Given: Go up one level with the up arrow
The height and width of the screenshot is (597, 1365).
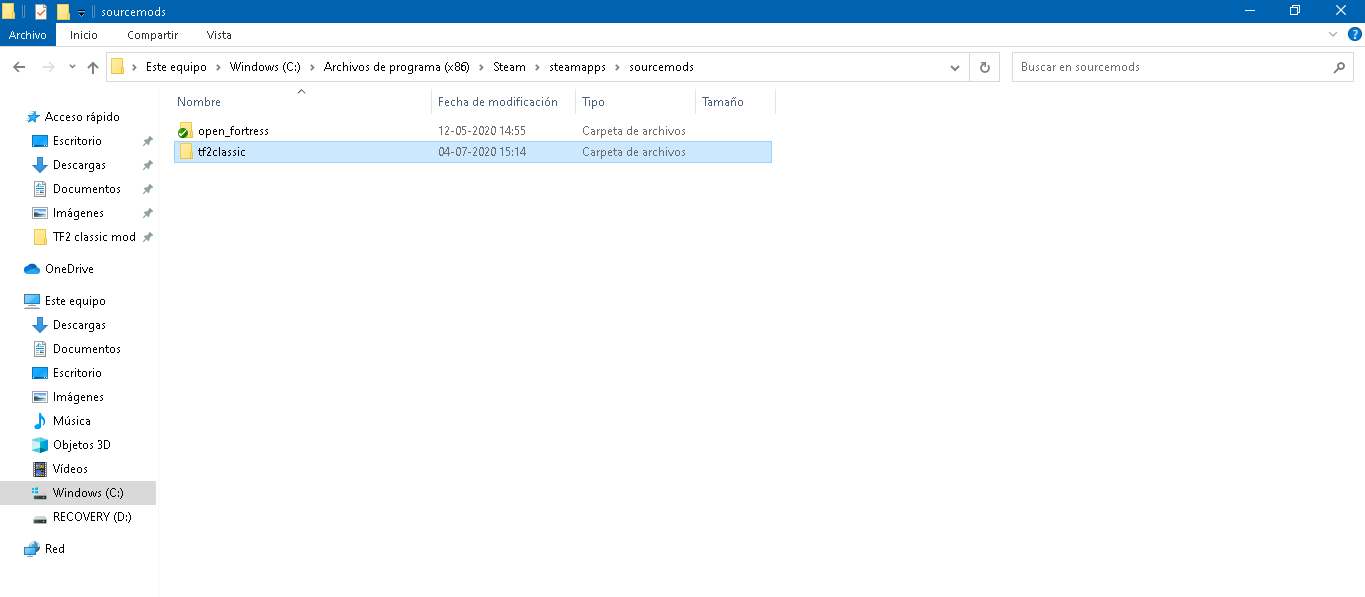Looking at the screenshot, I should (x=93, y=67).
